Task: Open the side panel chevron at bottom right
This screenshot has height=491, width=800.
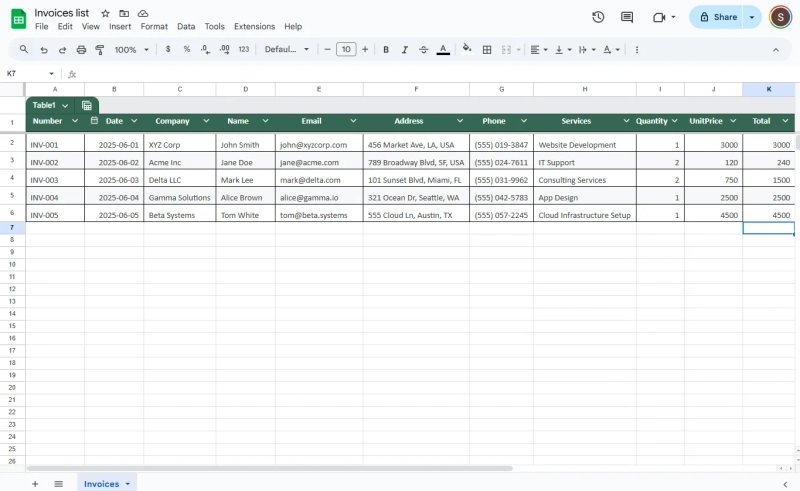Action: click(x=785, y=484)
